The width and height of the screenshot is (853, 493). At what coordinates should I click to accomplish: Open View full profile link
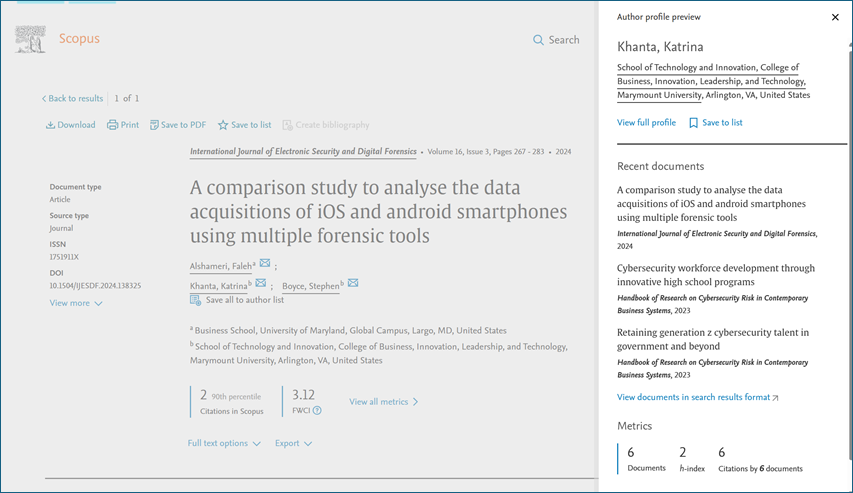[646, 123]
